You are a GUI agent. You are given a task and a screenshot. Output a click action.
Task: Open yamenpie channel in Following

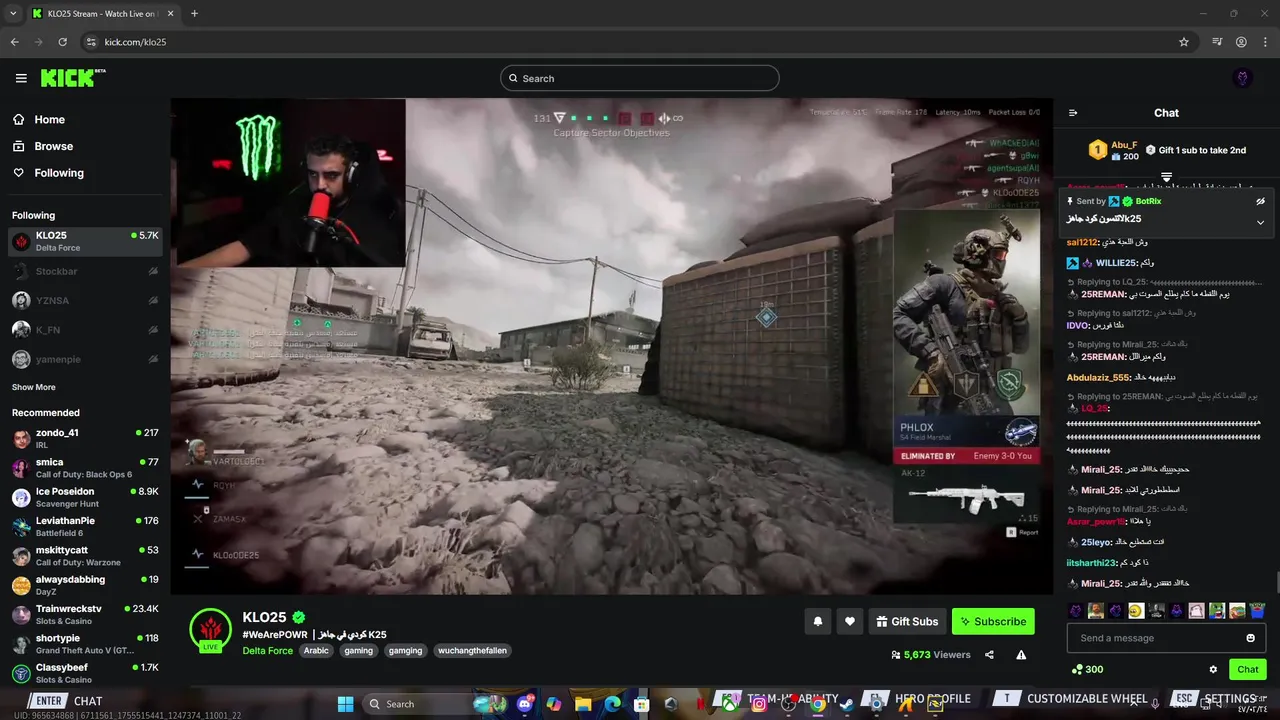pos(86,359)
